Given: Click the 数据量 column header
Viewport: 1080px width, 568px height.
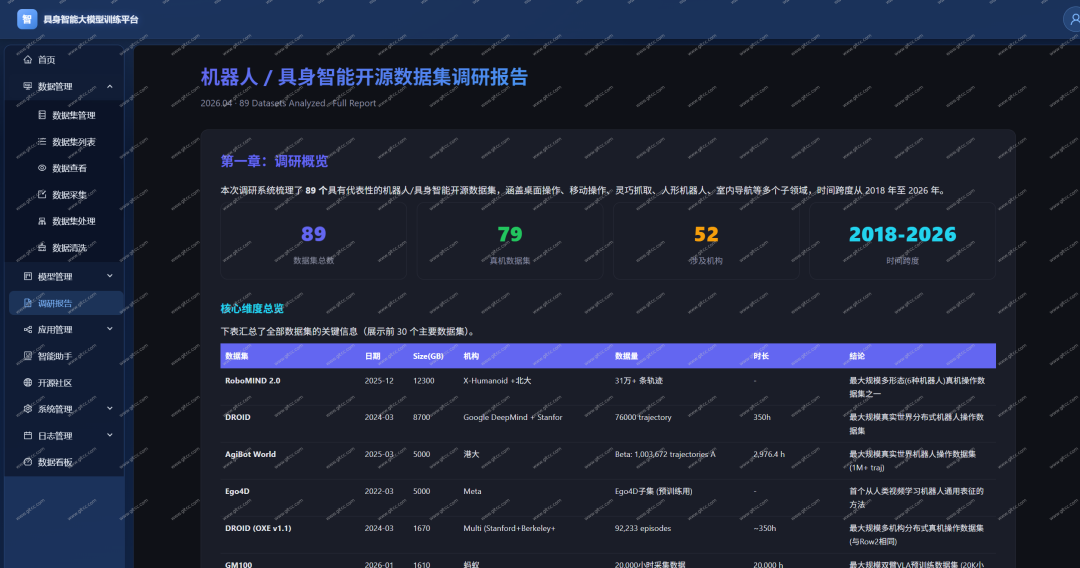Looking at the screenshot, I should 627,356.
